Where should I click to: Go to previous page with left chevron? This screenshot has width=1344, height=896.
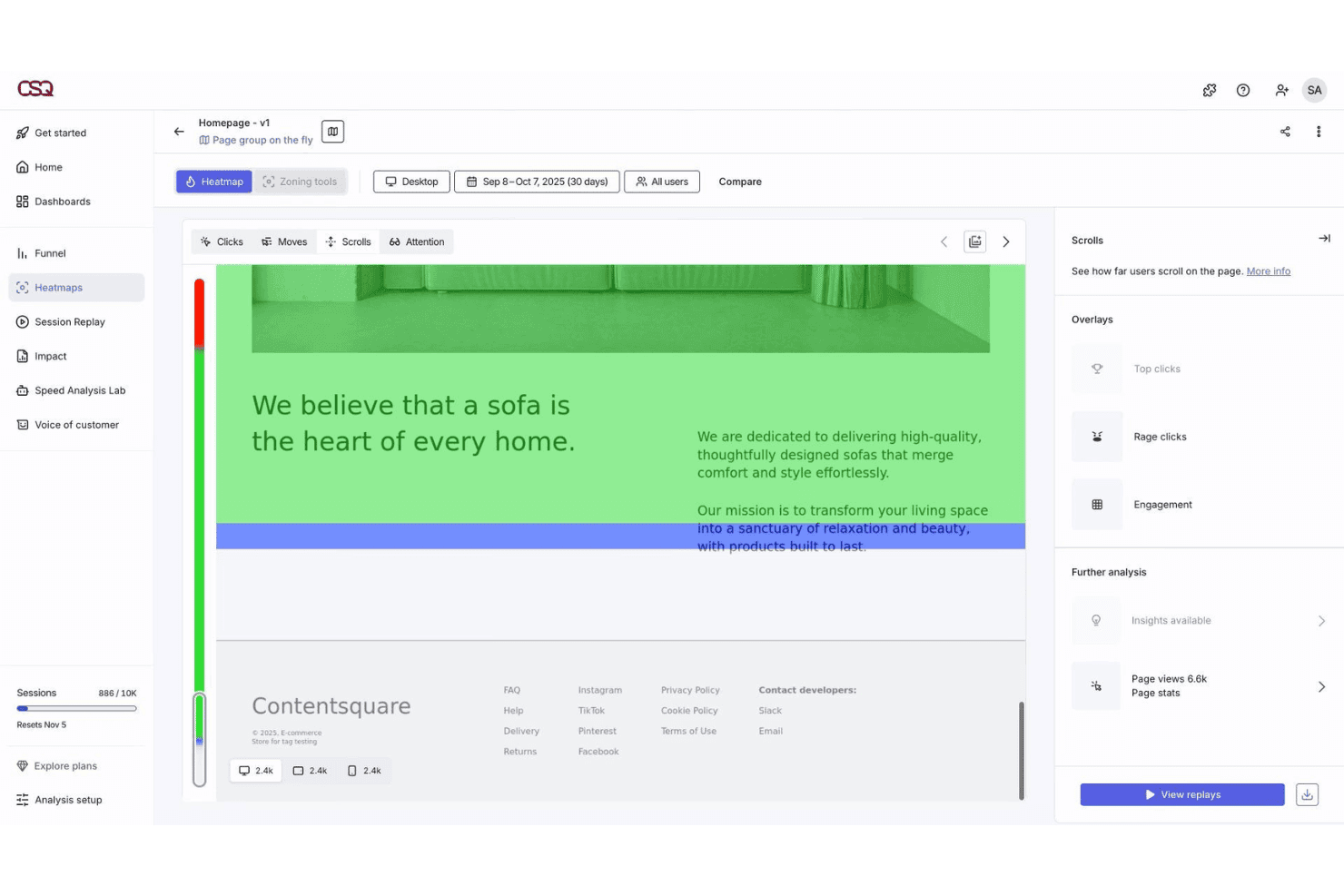coord(944,241)
